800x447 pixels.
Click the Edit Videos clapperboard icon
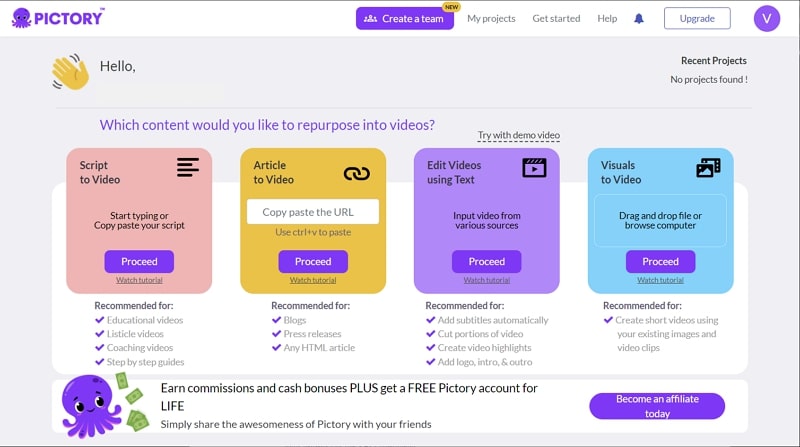[x=534, y=167]
